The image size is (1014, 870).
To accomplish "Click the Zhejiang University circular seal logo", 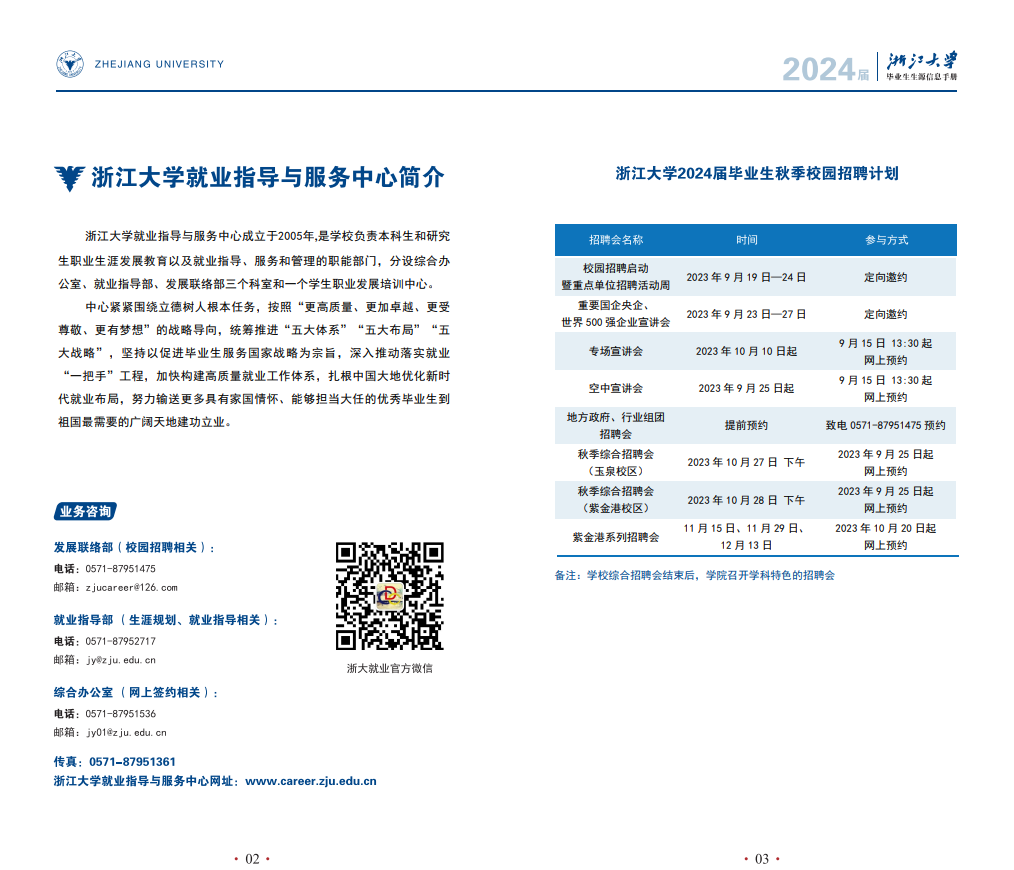I will click(70, 65).
